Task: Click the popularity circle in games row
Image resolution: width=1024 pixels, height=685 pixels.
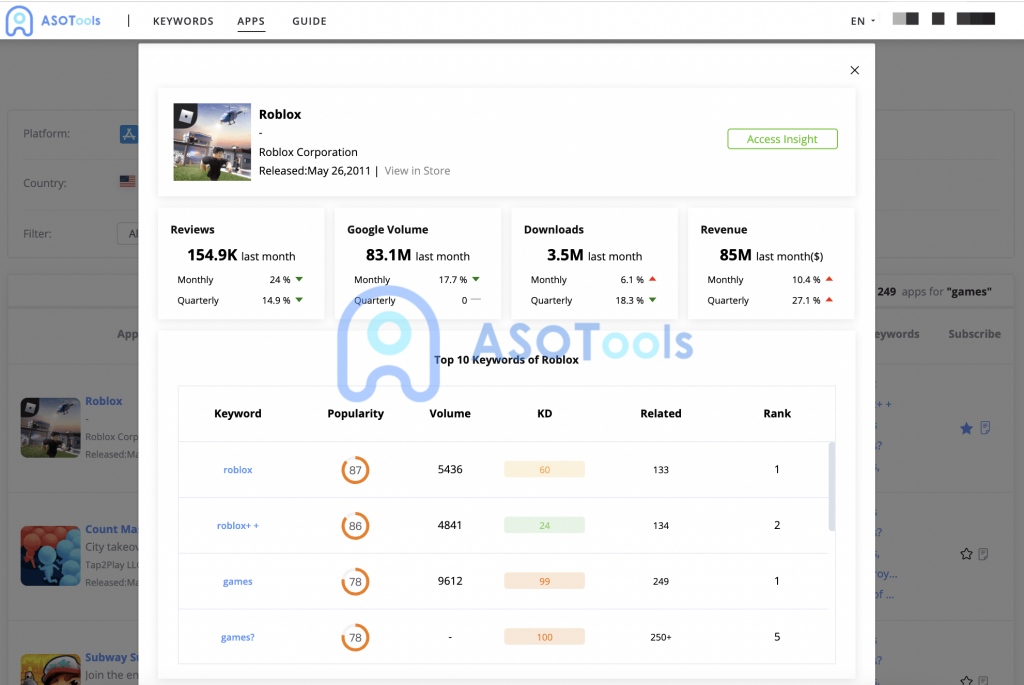Action: pyautogui.click(x=355, y=582)
